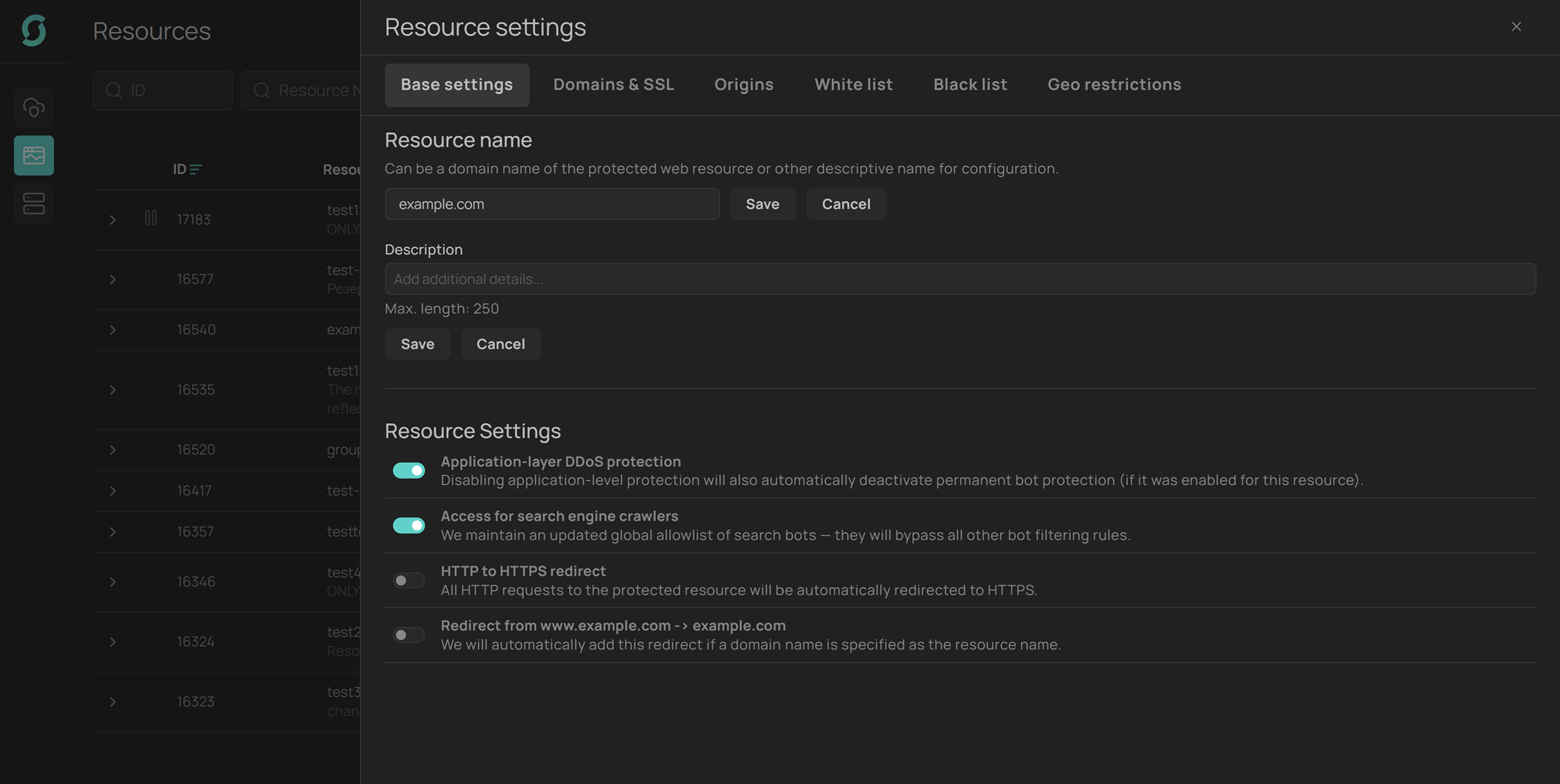Toggle access for search engine crawlers
The width and height of the screenshot is (1560, 784).
pyautogui.click(x=409, y=526)
